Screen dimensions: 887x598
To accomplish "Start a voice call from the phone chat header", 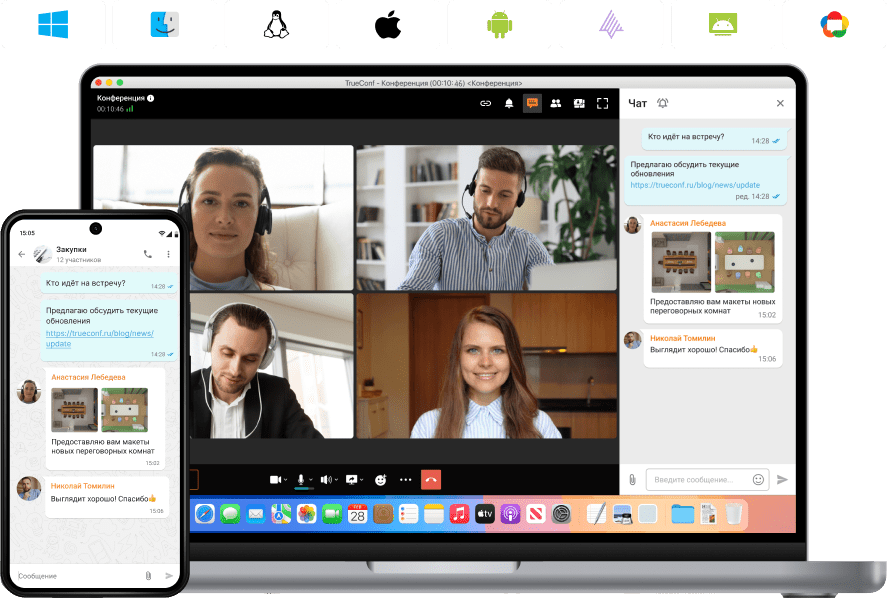I will [148, 254].
